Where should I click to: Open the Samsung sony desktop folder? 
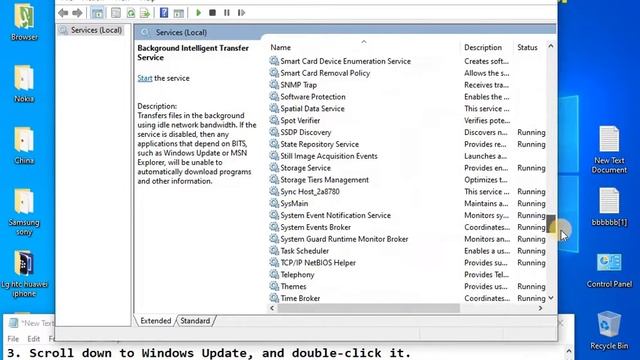point(24,212)
